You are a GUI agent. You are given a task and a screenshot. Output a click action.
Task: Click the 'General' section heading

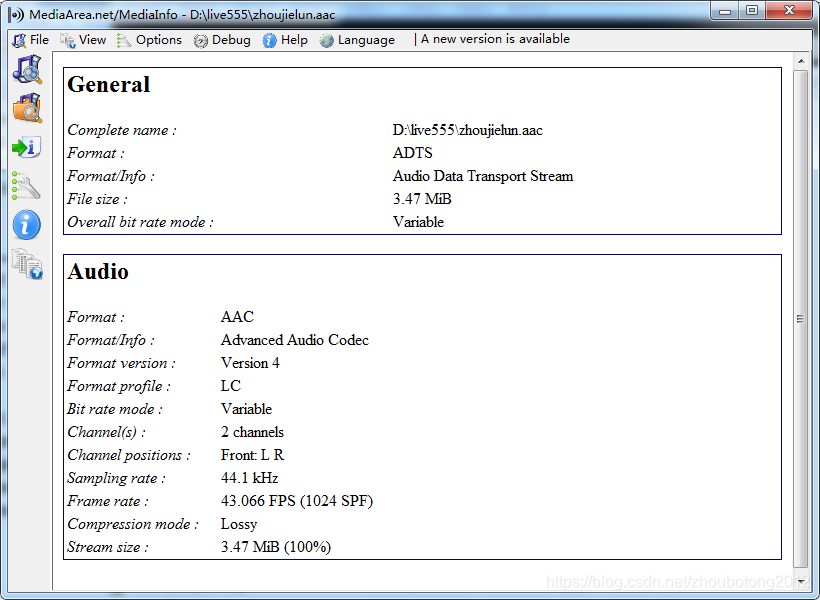[x=109, y=85]
